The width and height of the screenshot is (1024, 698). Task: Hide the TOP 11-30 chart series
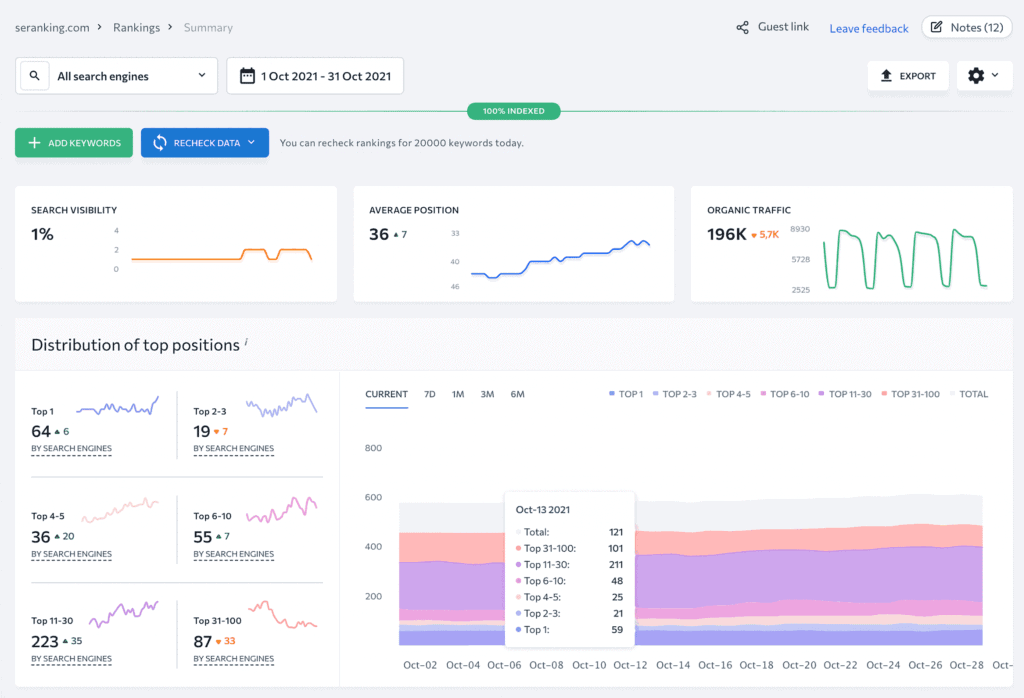click(844, 394)
